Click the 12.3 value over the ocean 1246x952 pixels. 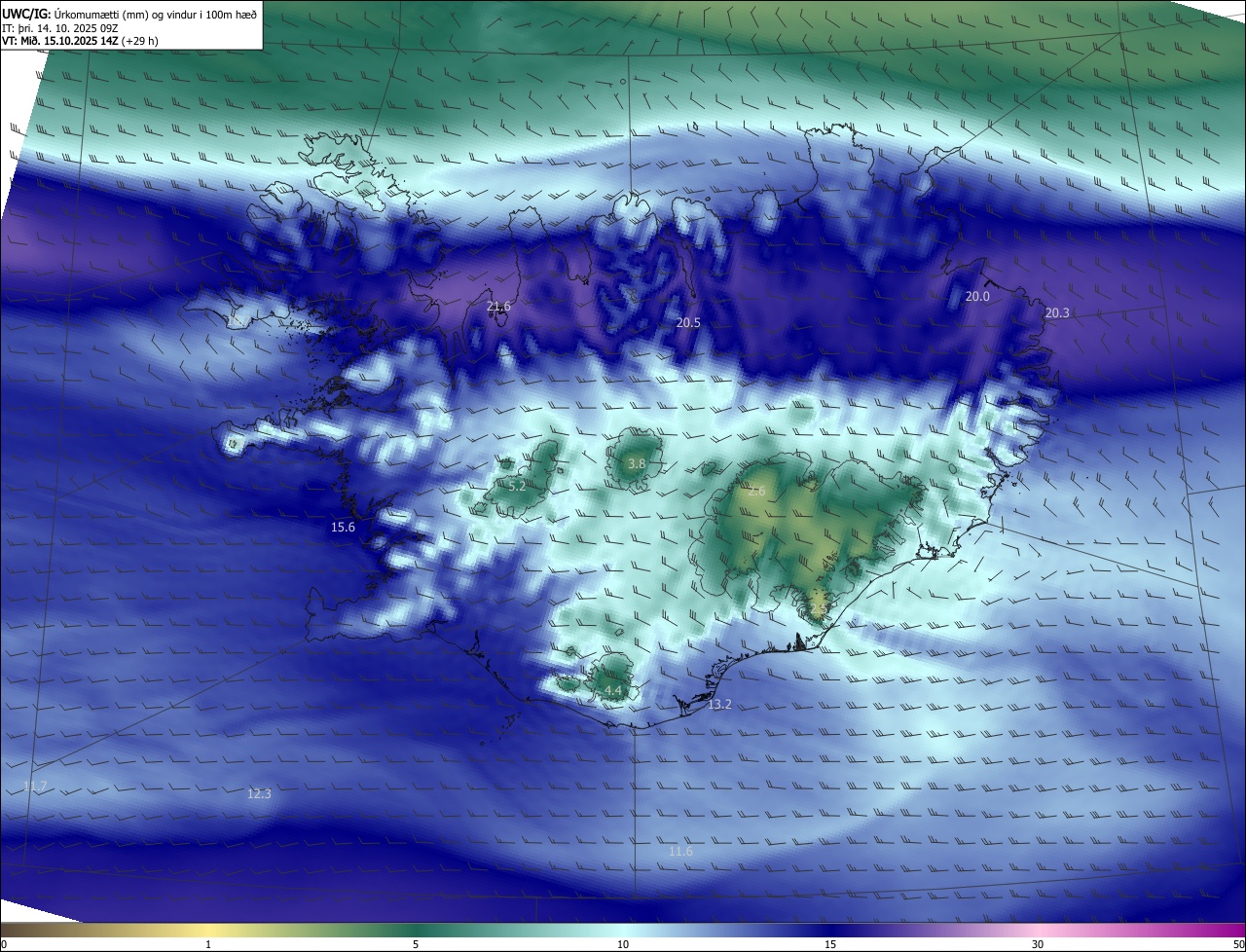pos(259,794)
